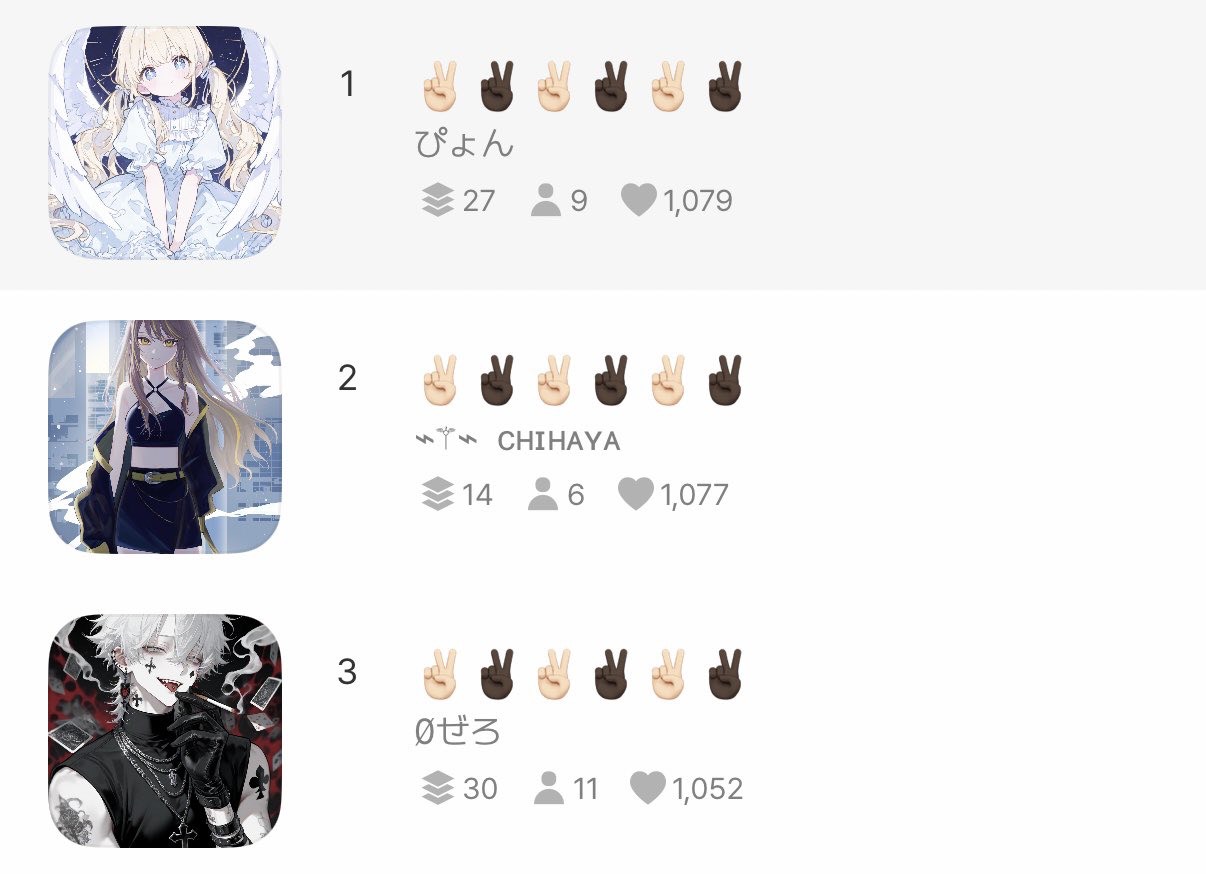The width and height of the screenshot is (1206, 874).
Task: Select the peace-sign emoji title of rank 1
Action: (581, 86)
